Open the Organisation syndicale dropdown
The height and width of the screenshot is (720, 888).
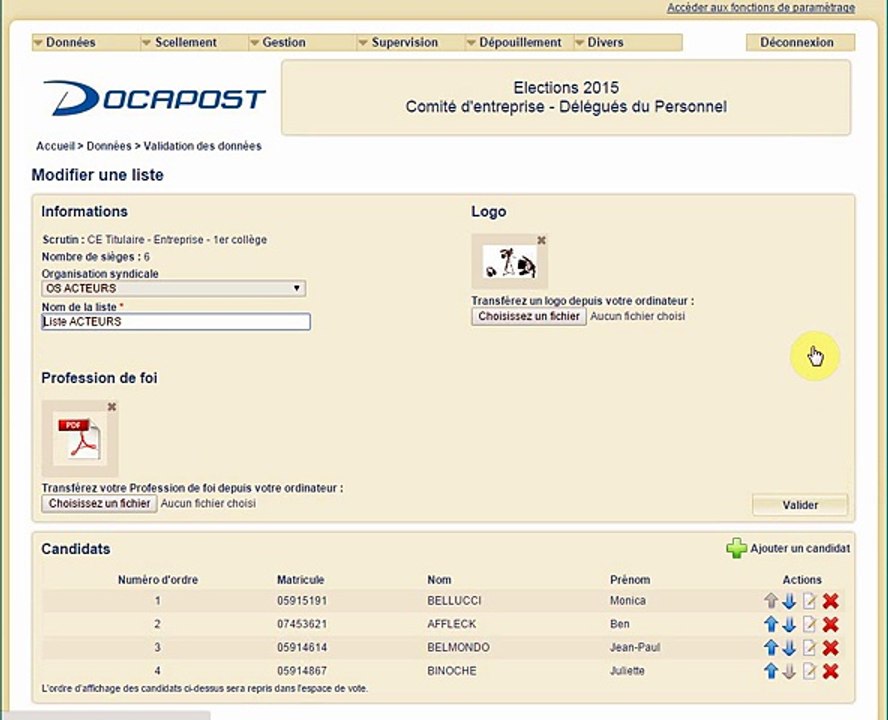coord(173,288)
